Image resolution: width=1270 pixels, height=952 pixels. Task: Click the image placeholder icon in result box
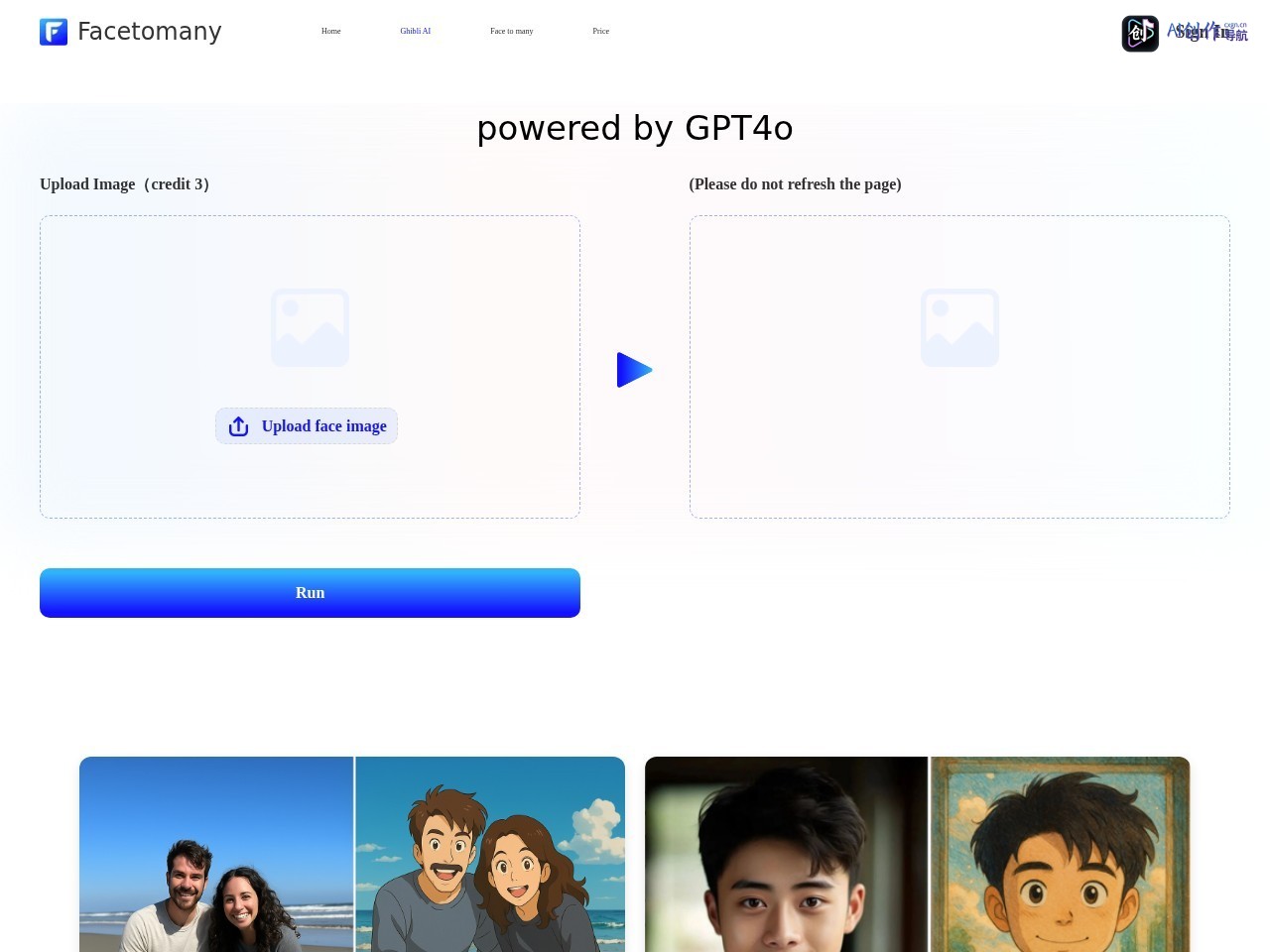point(959,327)
